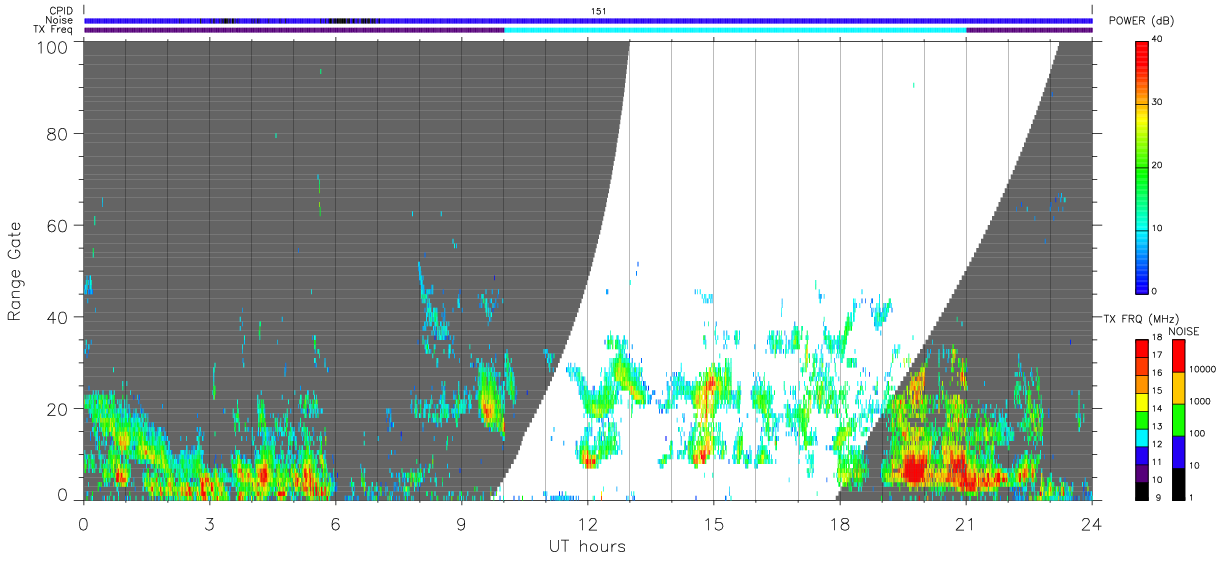
Task: Click y-axis tick label '60'
Action: (x=57, y=225)
